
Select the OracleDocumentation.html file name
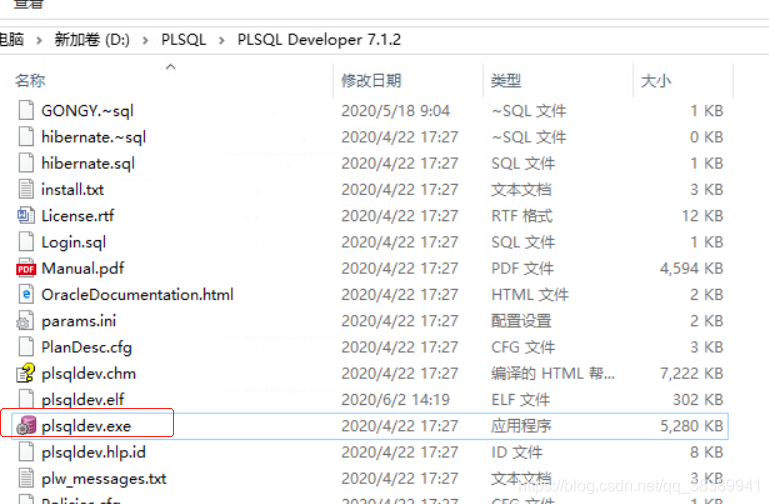point(137,295)
